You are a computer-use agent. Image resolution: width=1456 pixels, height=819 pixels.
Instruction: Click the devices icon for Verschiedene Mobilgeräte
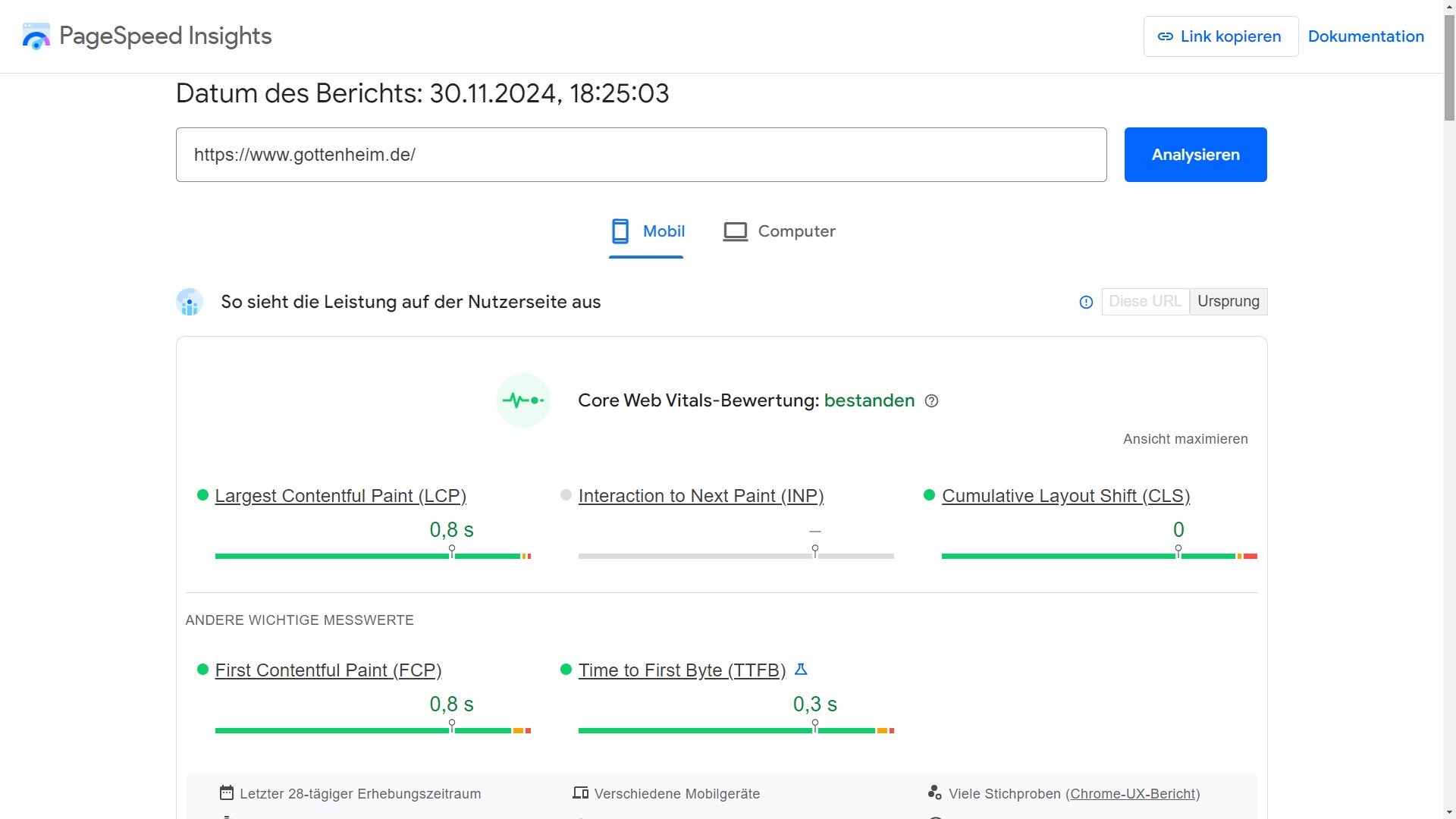pos(580,792)
